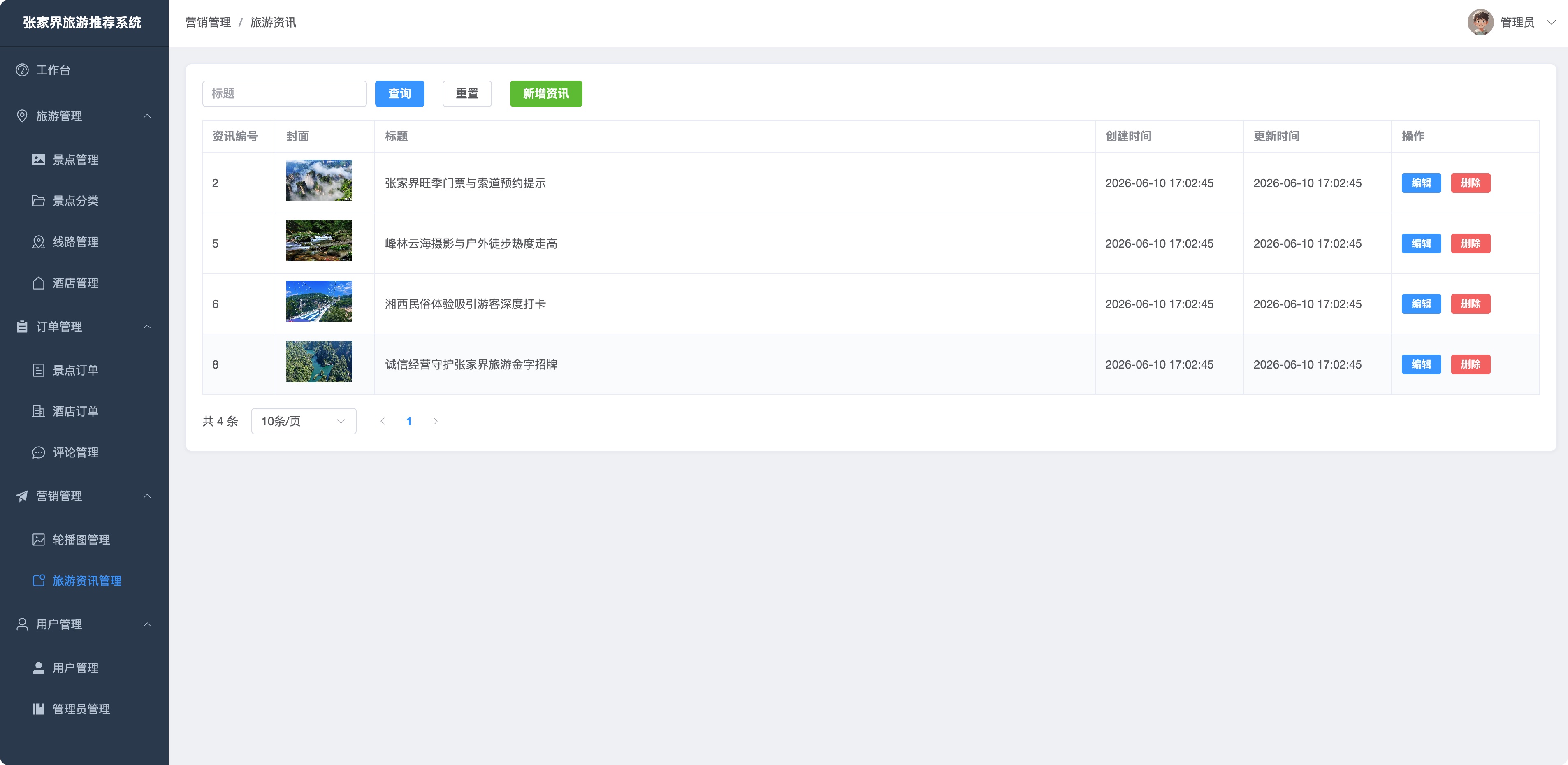Open the 管理员 account dropdown arrow

(1552, 23)
